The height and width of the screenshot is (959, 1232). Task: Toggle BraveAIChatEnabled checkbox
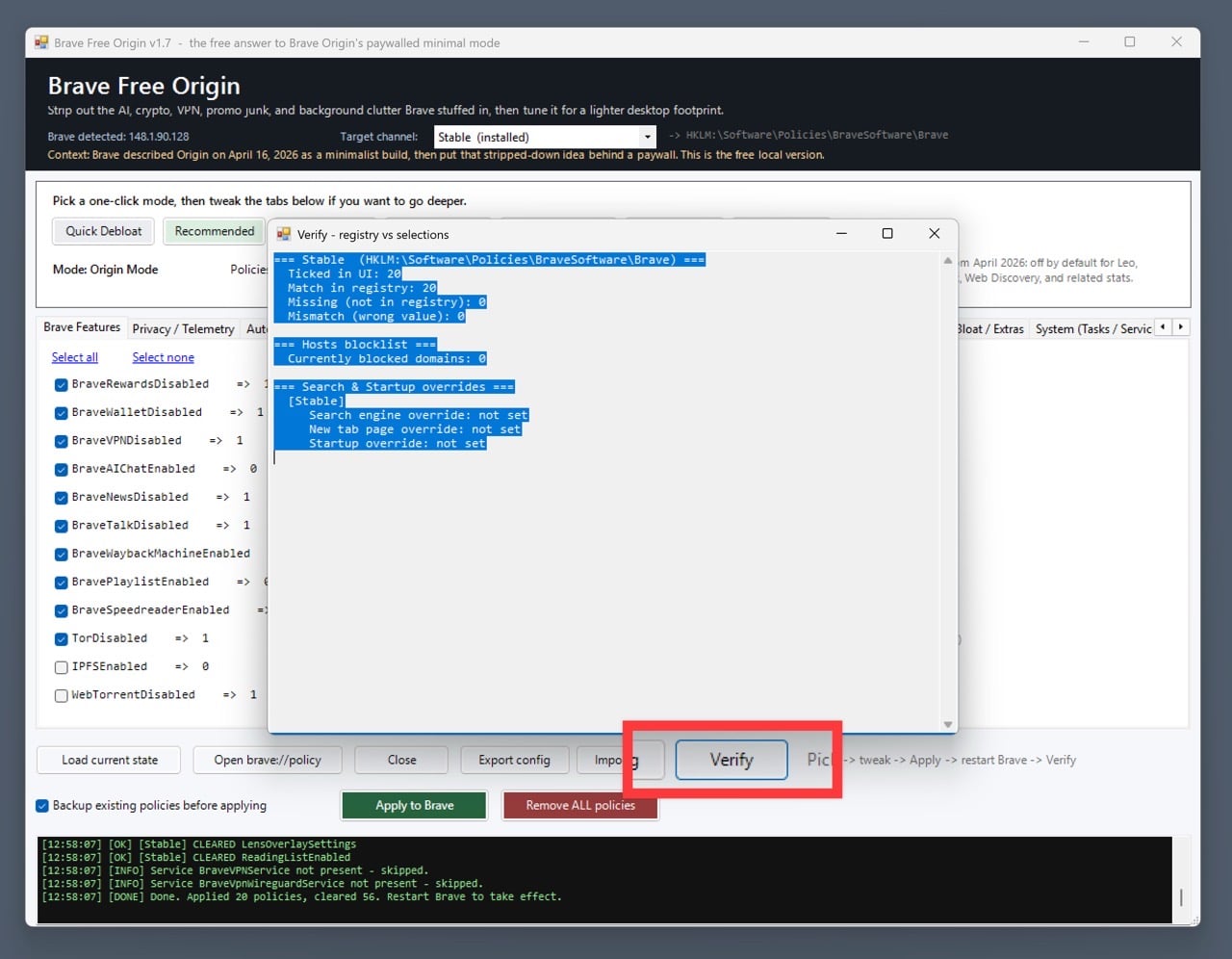point(62,469)
